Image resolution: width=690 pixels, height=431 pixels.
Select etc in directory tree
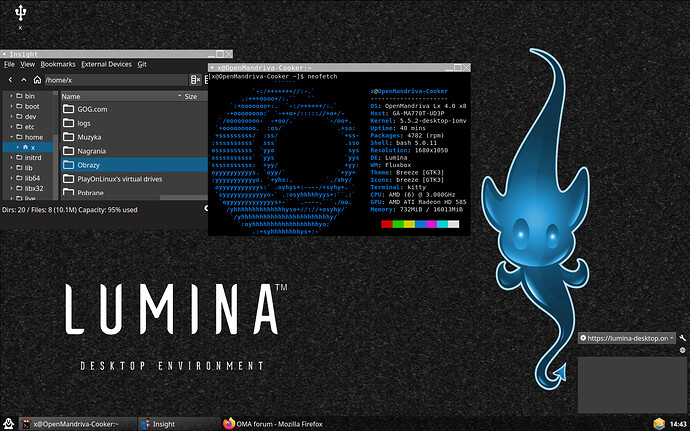pos(29,127)
